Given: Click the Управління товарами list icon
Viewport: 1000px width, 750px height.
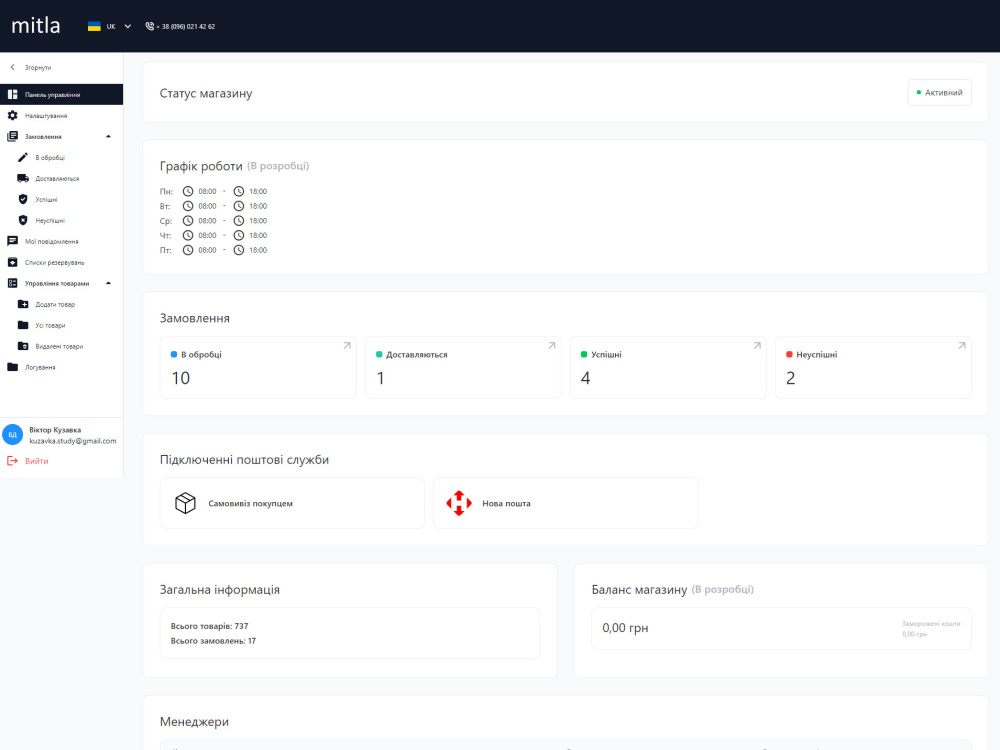Looking at the screenshot, I should (x=12, y=283).
